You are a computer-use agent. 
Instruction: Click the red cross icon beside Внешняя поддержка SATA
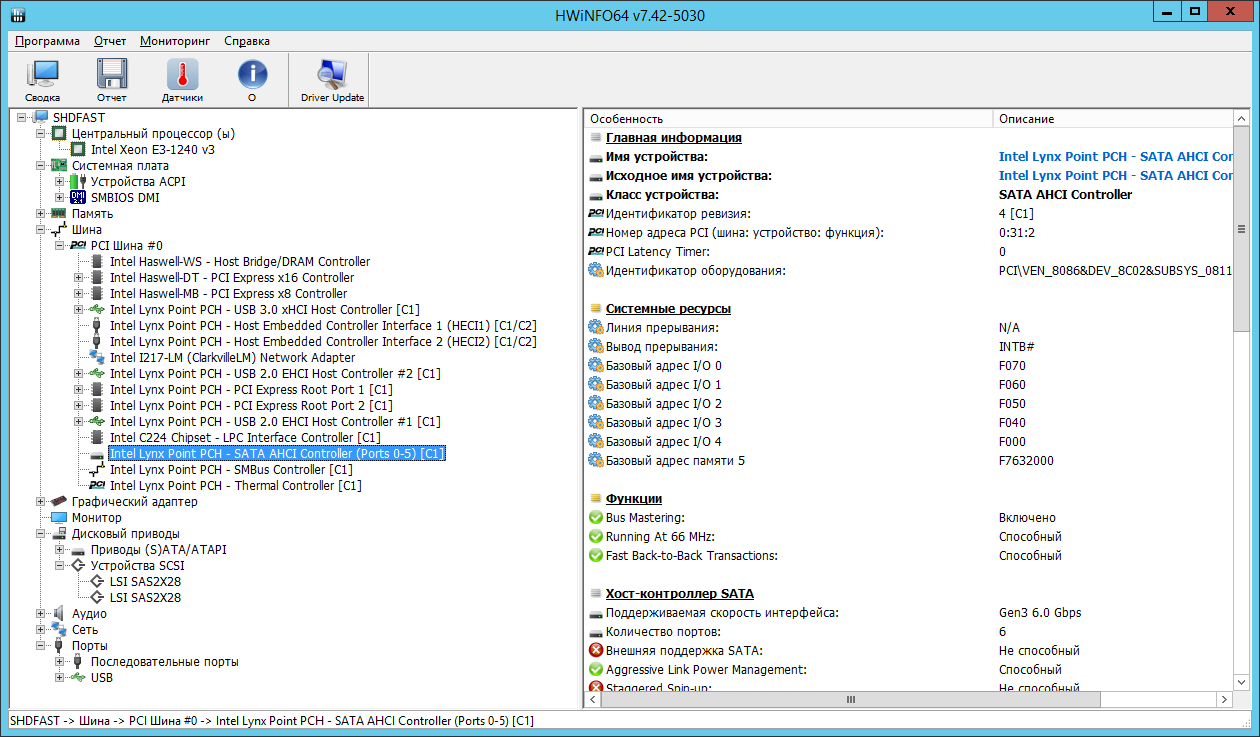pyautogui.click(x=596, y=651)
